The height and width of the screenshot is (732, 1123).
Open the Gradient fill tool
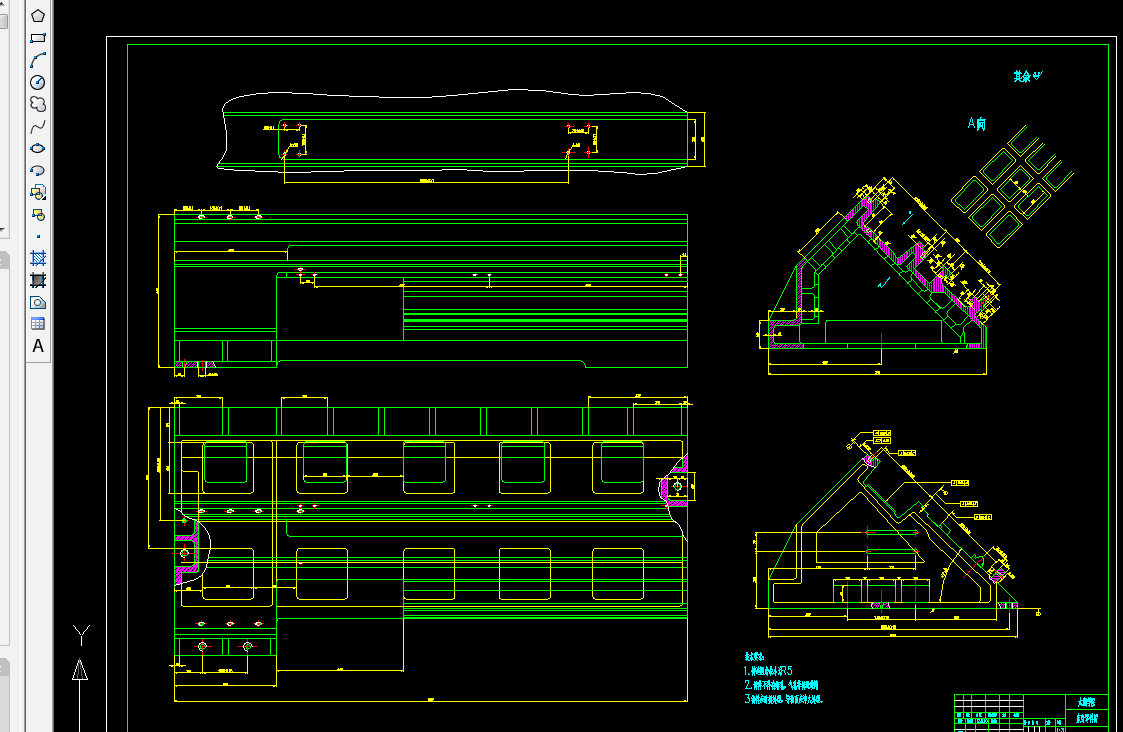pyautogui.click(x=38, y=280)
